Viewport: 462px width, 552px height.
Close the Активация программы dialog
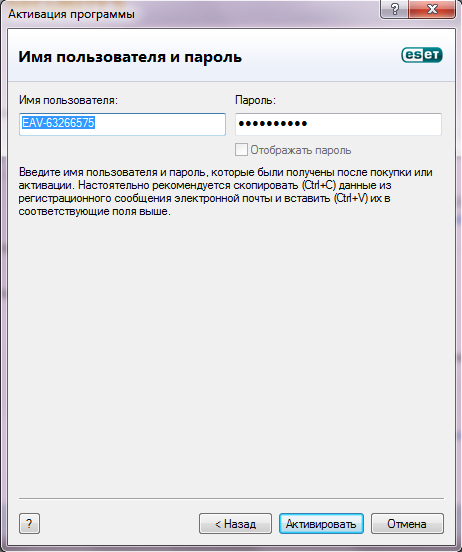(432, 9)
